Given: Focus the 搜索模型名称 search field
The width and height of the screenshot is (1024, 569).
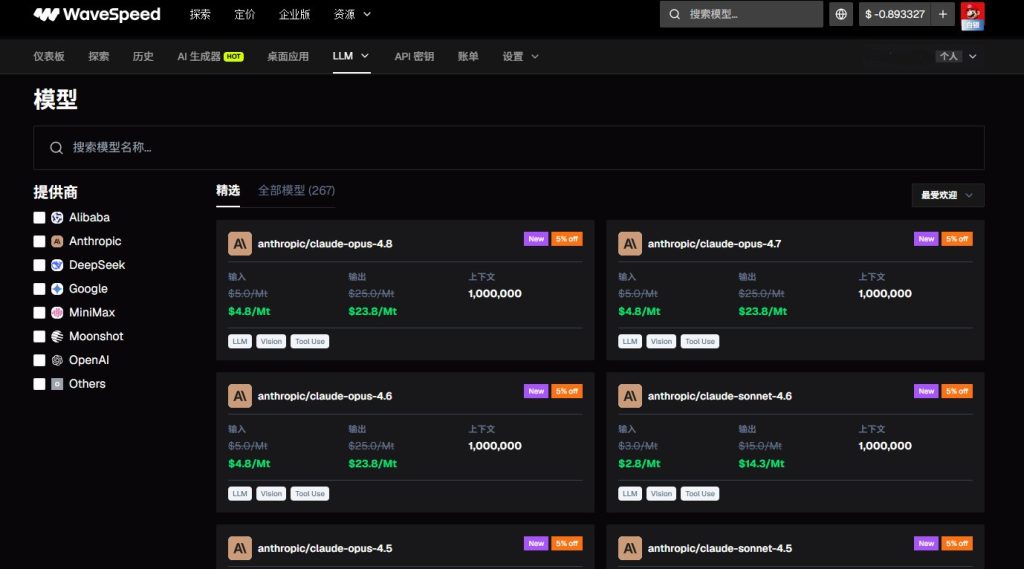Looking at the screenshot, I should (509, 148).
